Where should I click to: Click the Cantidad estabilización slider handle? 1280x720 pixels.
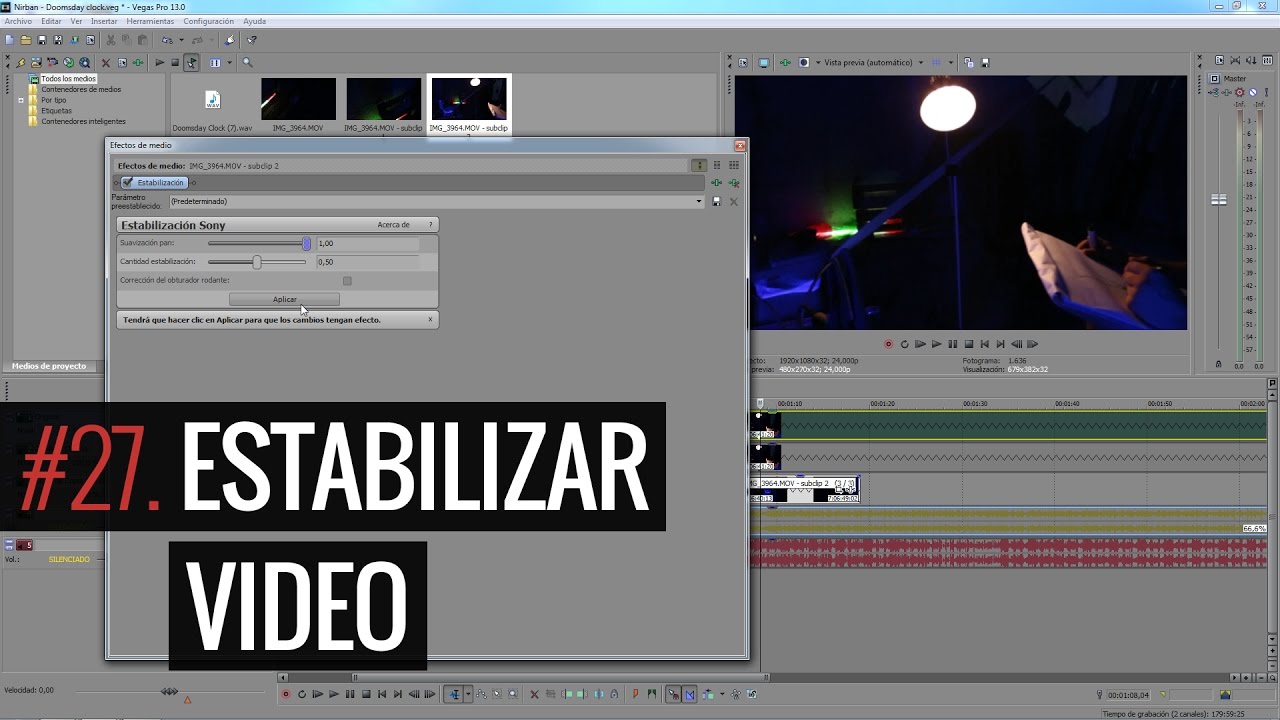(x=257, y=262)
